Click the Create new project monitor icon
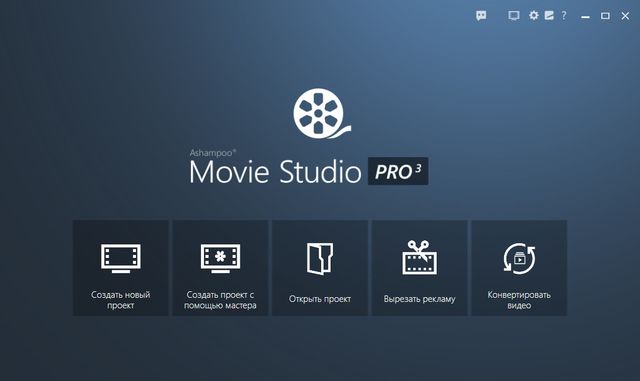Screen dimensions: 640x381 [x=121, y=258]
